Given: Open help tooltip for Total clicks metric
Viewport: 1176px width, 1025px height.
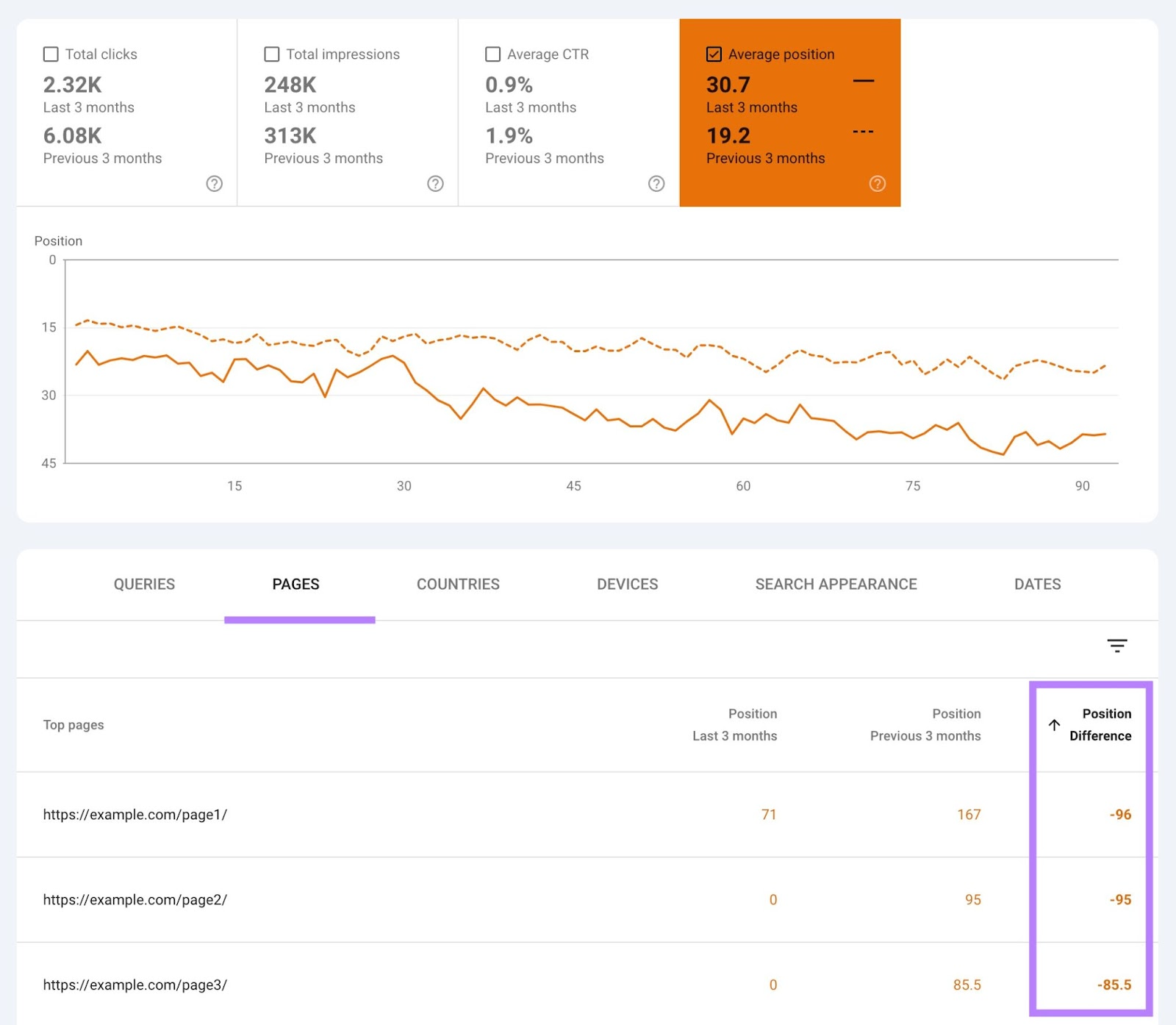Looking at the screenshot, I should (214, 184).
